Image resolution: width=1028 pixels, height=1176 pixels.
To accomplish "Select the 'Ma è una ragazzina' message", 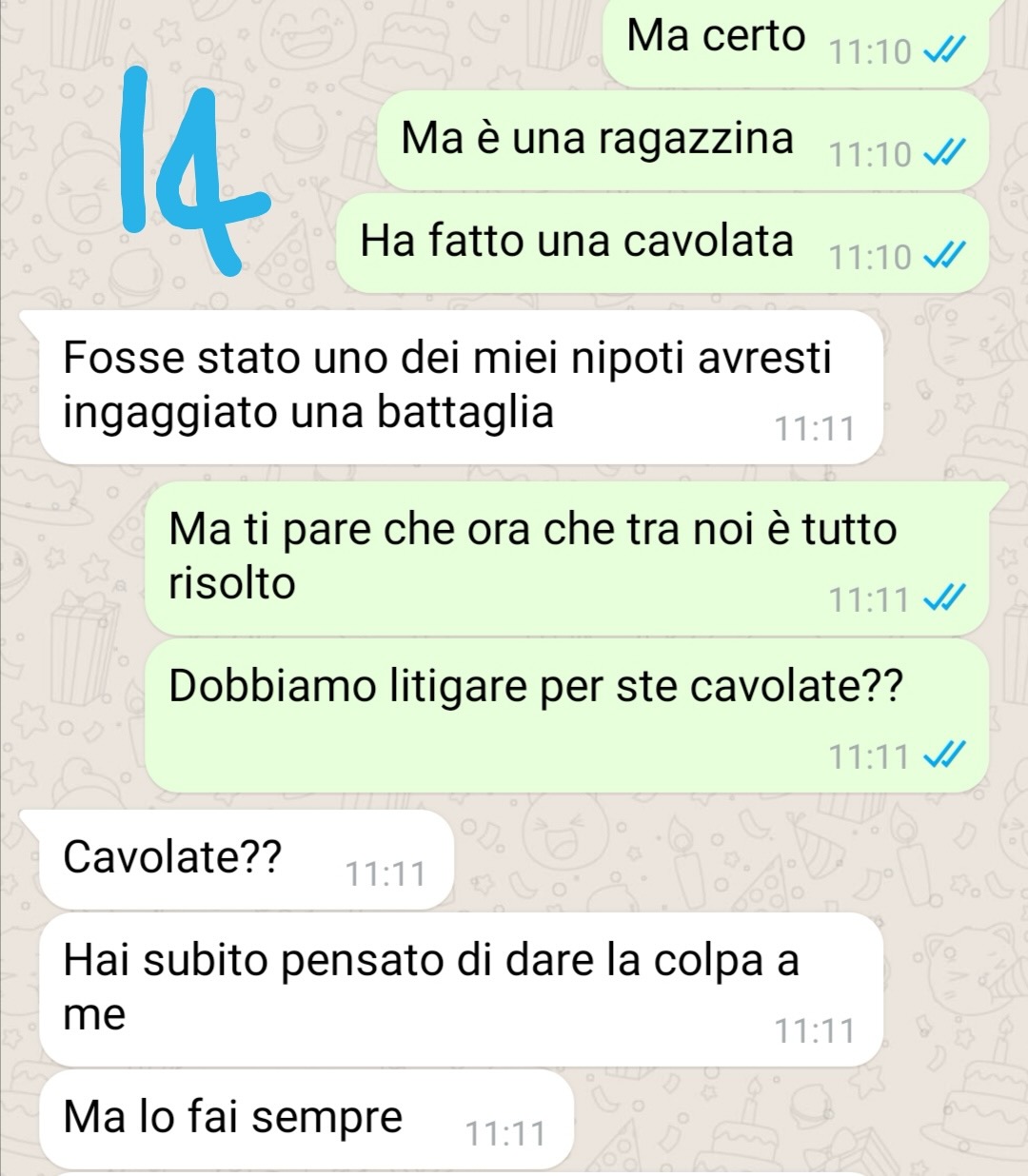I will pyautogui.click(x=683, y=141).
